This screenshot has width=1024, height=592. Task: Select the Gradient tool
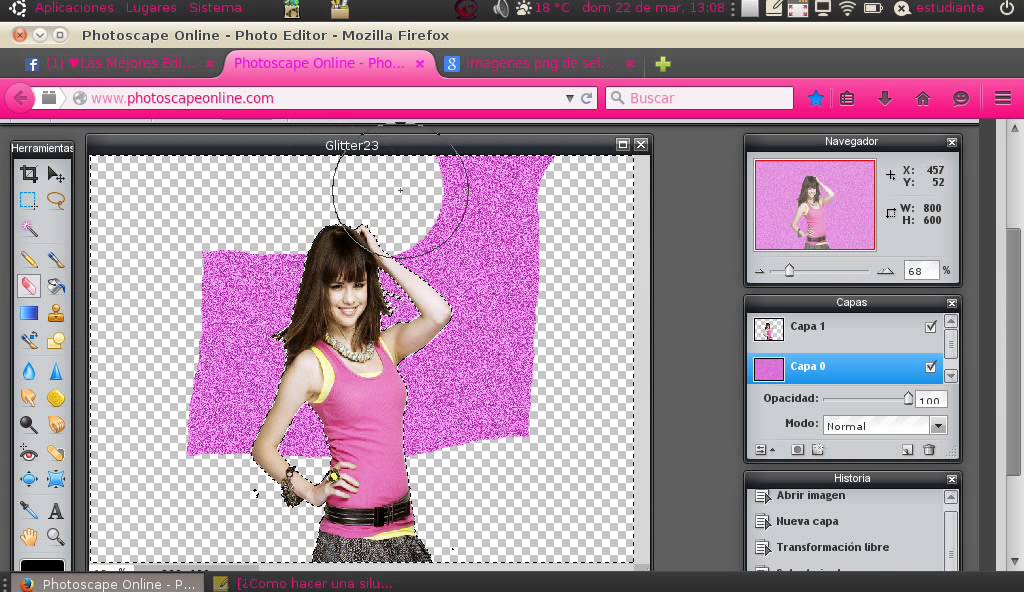29,314
